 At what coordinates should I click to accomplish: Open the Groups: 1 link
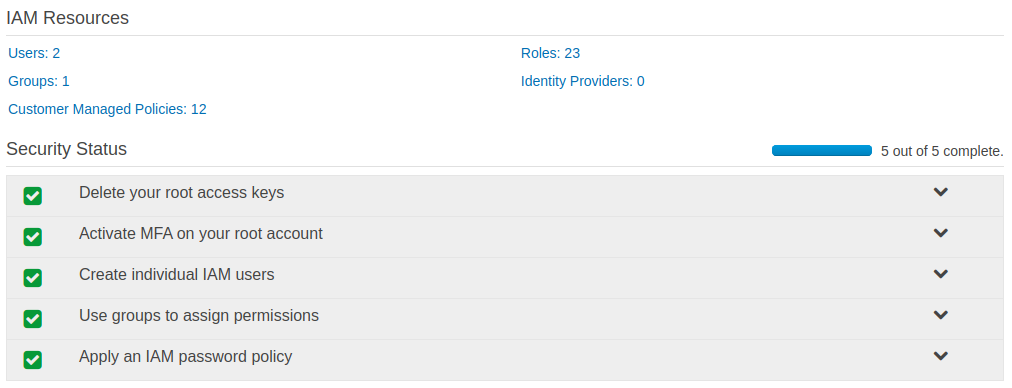click(39, 81)
